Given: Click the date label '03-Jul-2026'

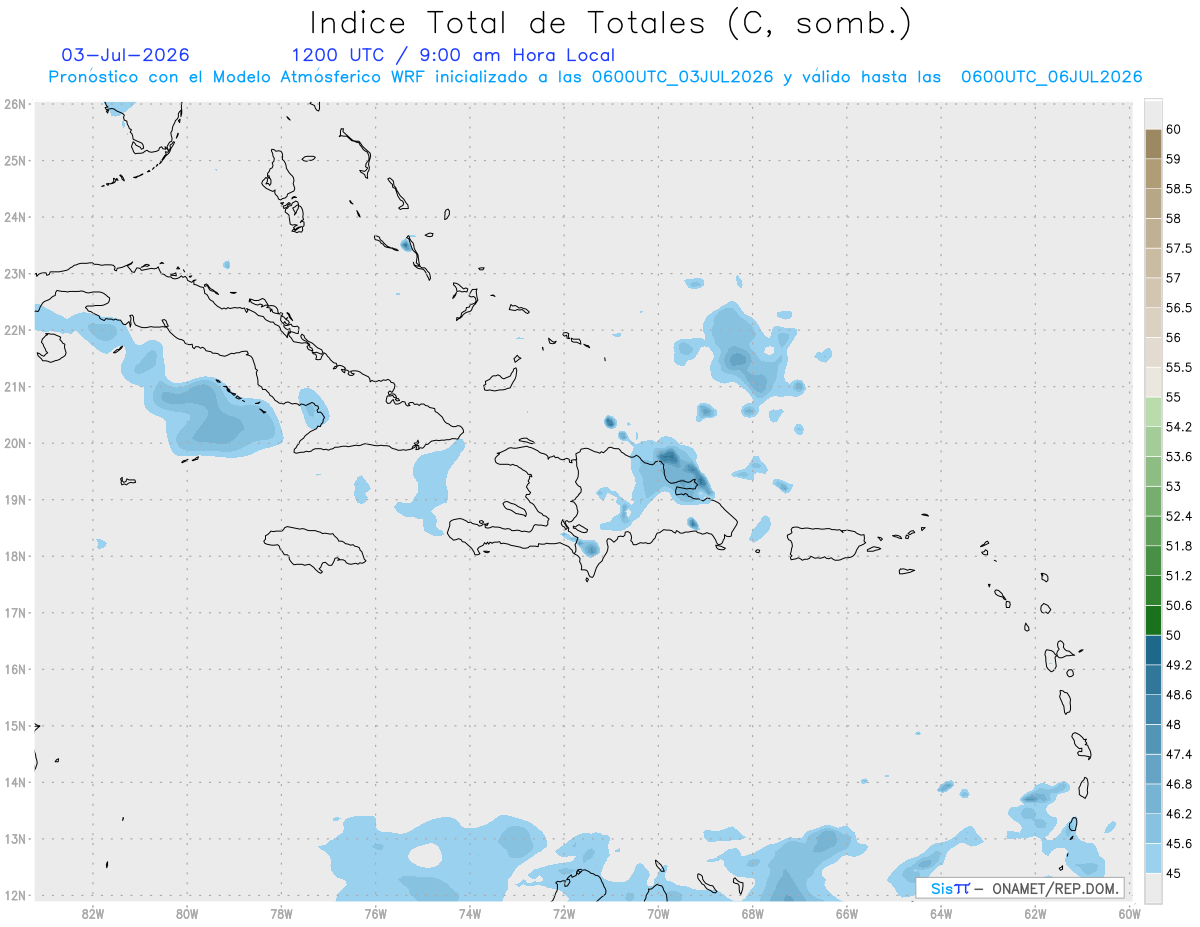Looking at the screenshot, I should tap(126, 55).
